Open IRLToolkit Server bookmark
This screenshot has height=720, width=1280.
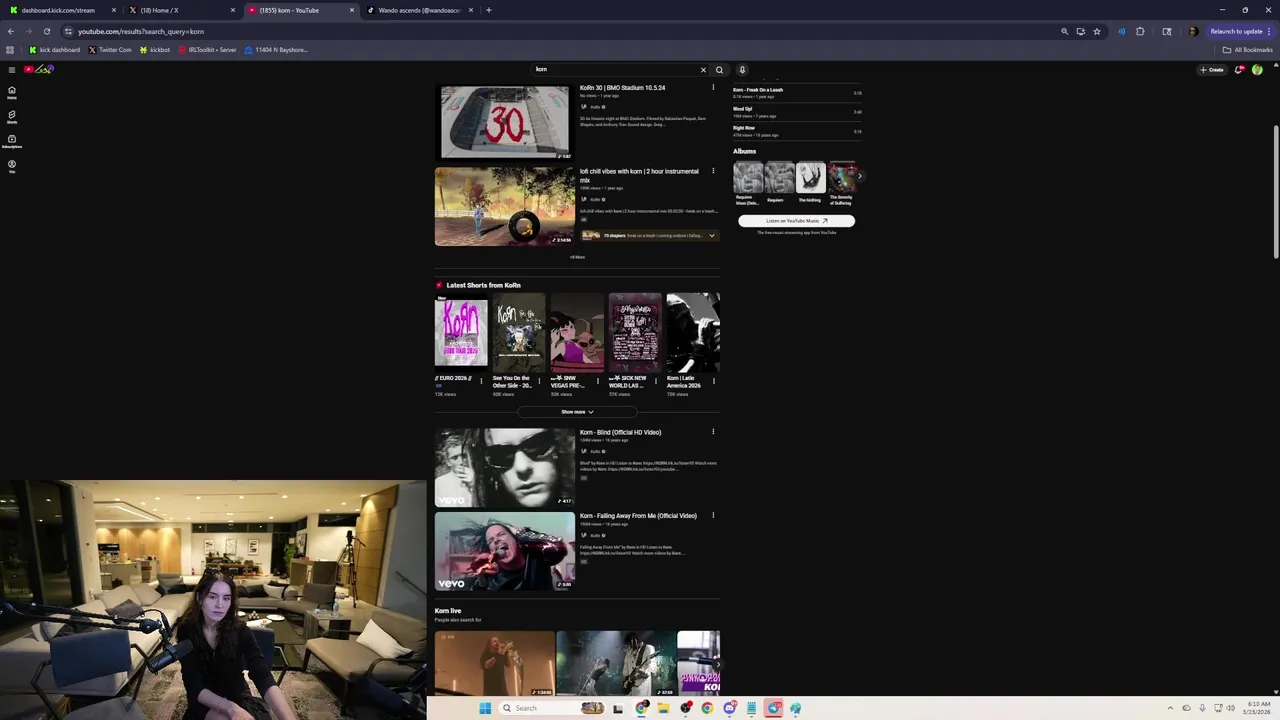[x=207, y=50]
